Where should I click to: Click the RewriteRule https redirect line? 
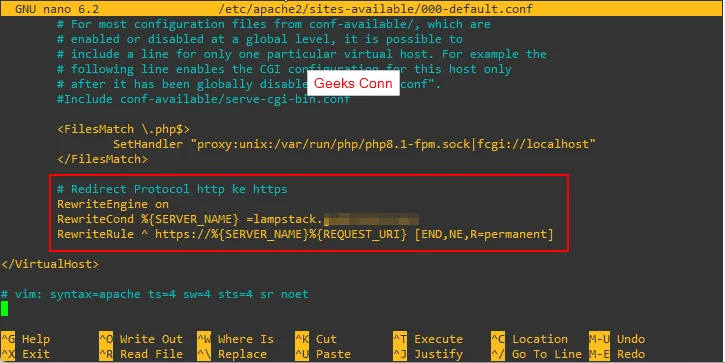305,234
